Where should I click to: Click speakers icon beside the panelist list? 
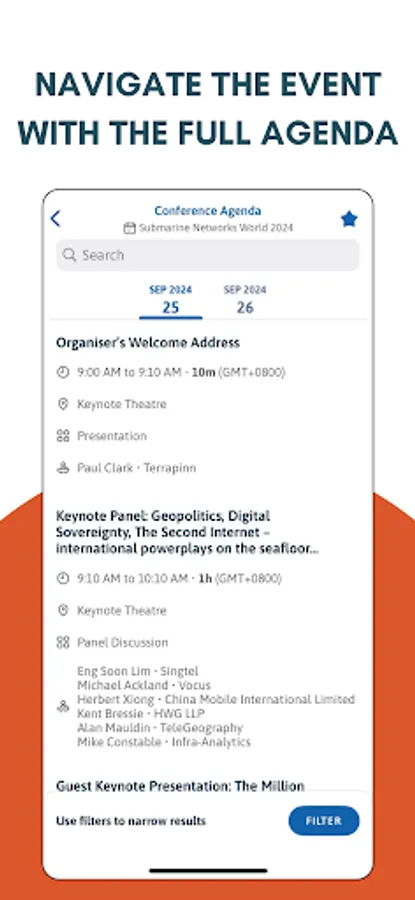coord(63,707)
